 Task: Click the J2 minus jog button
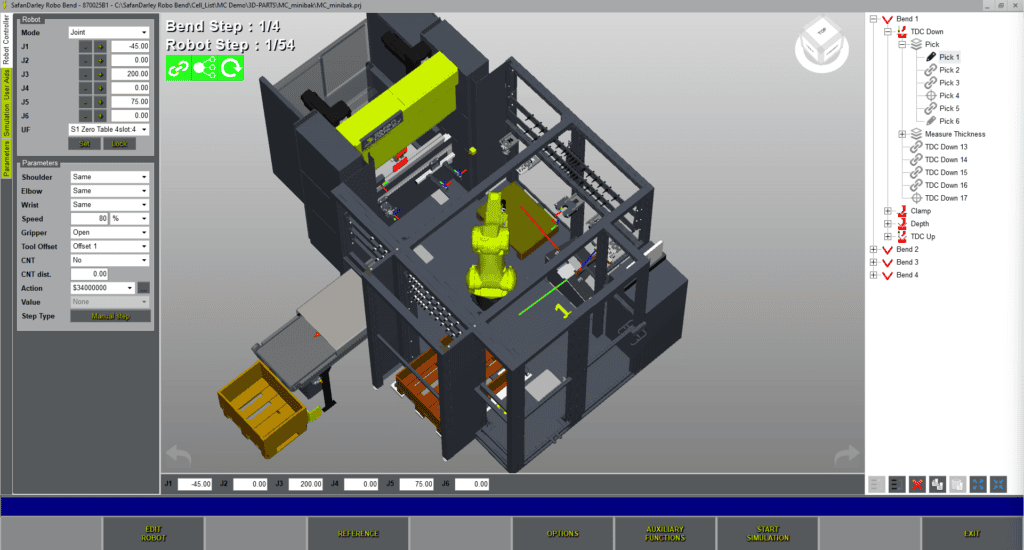point(86,60)
